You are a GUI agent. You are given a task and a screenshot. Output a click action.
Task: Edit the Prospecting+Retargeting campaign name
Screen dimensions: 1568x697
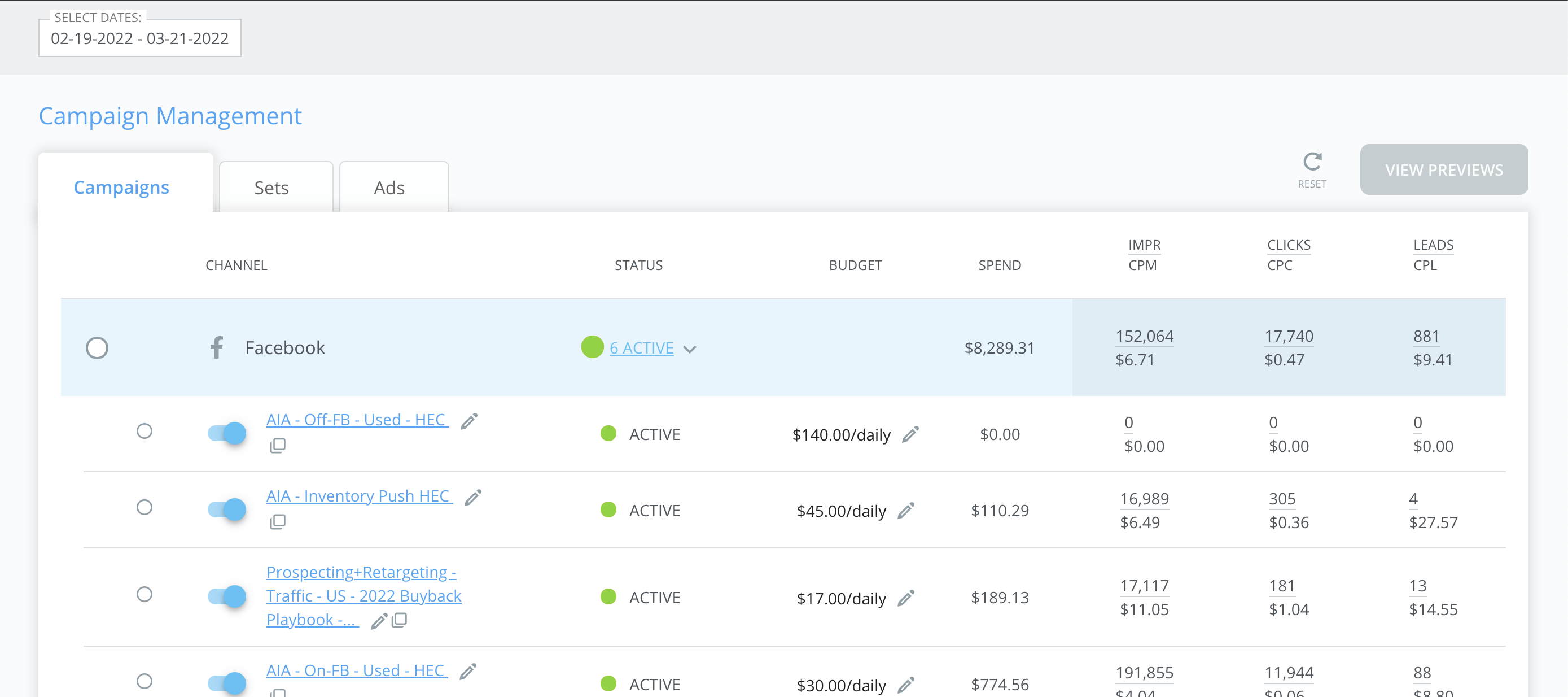pos(379,621)
